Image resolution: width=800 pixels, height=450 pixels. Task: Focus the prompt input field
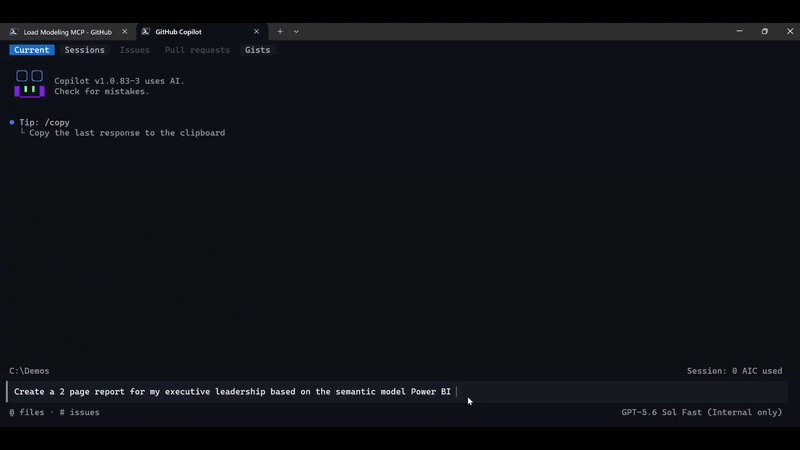pos(397,392)
